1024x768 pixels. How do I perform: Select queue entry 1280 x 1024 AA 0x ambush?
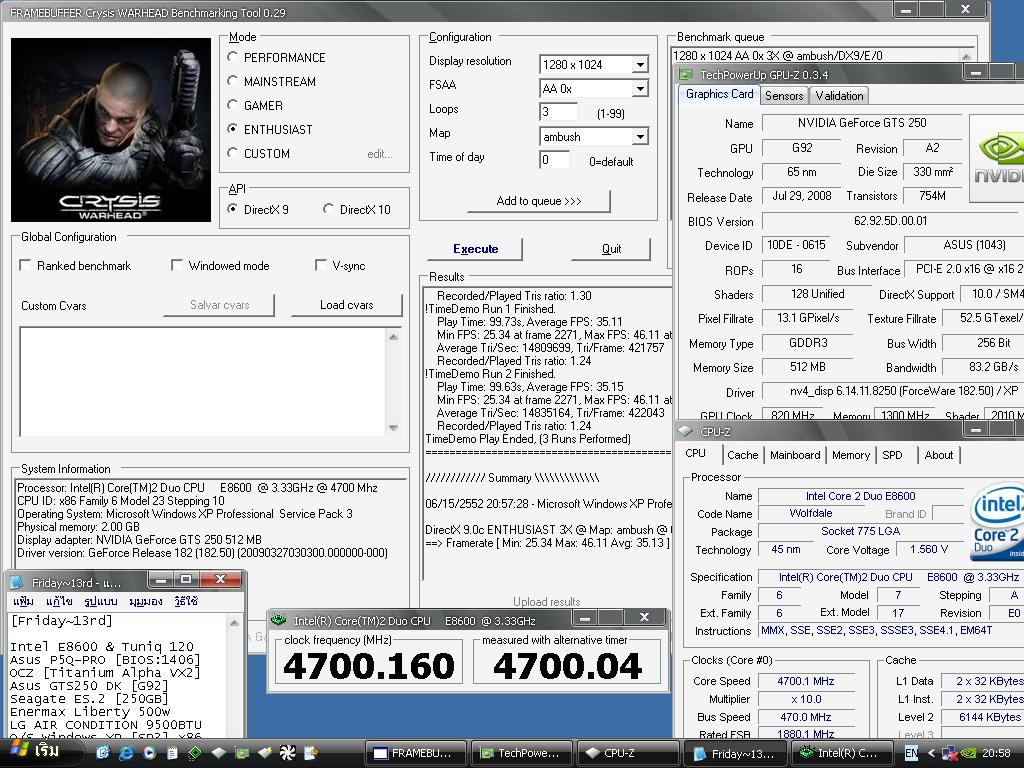777,56
